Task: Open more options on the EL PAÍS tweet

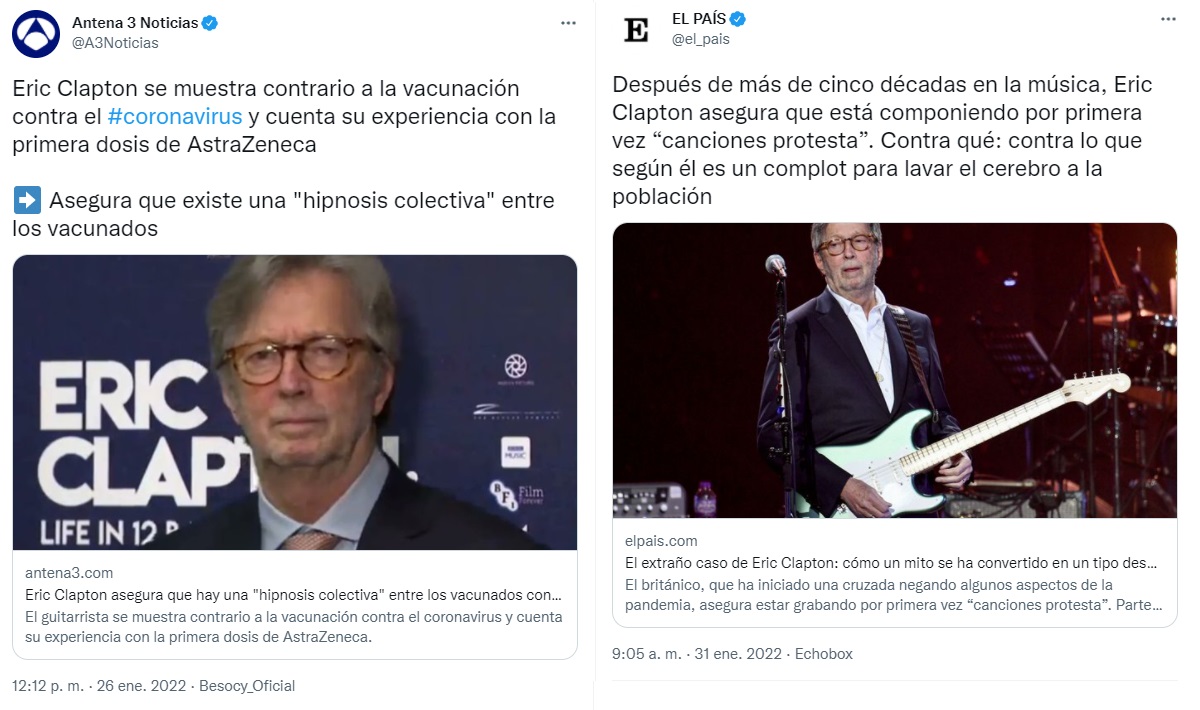Action: pyautogui.click(x=1168, y=19)
